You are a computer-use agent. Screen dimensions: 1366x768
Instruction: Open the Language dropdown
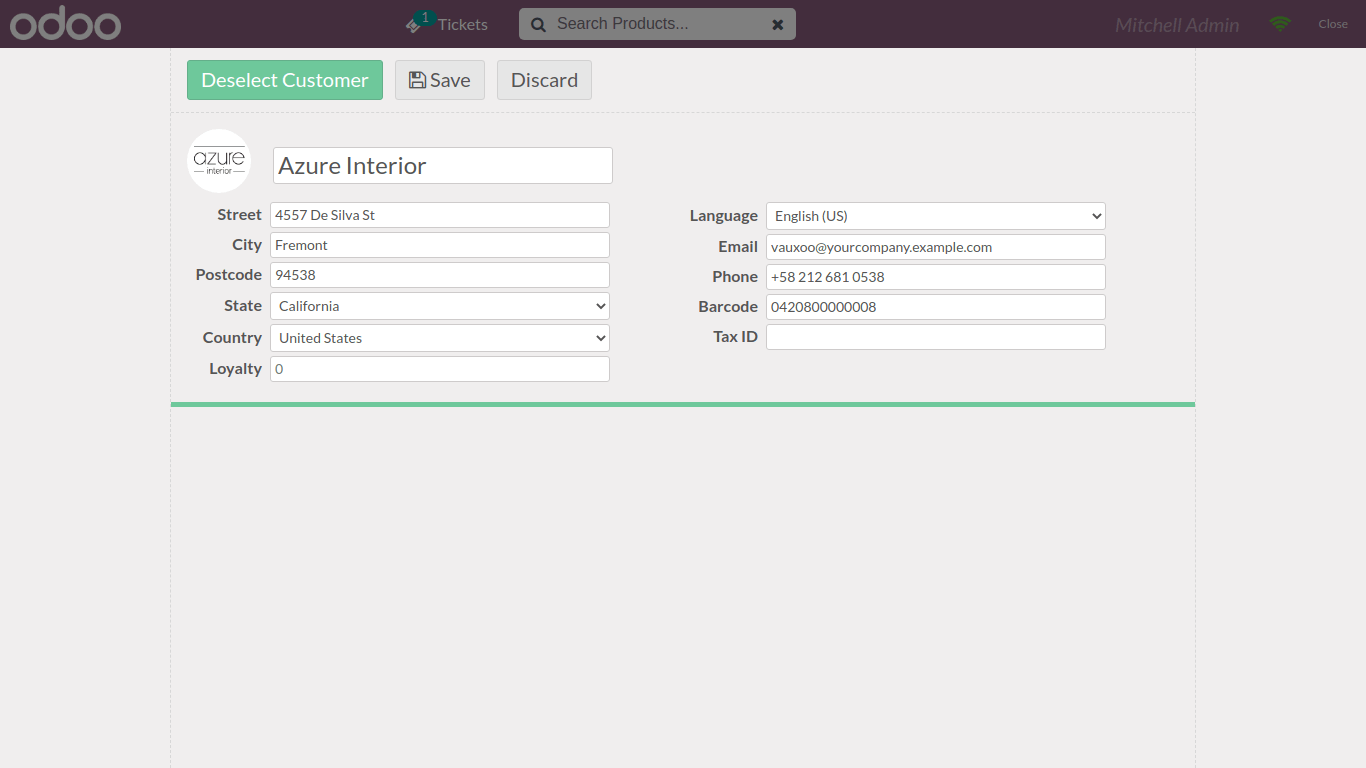pyautogui.click(x=936, y=216)
